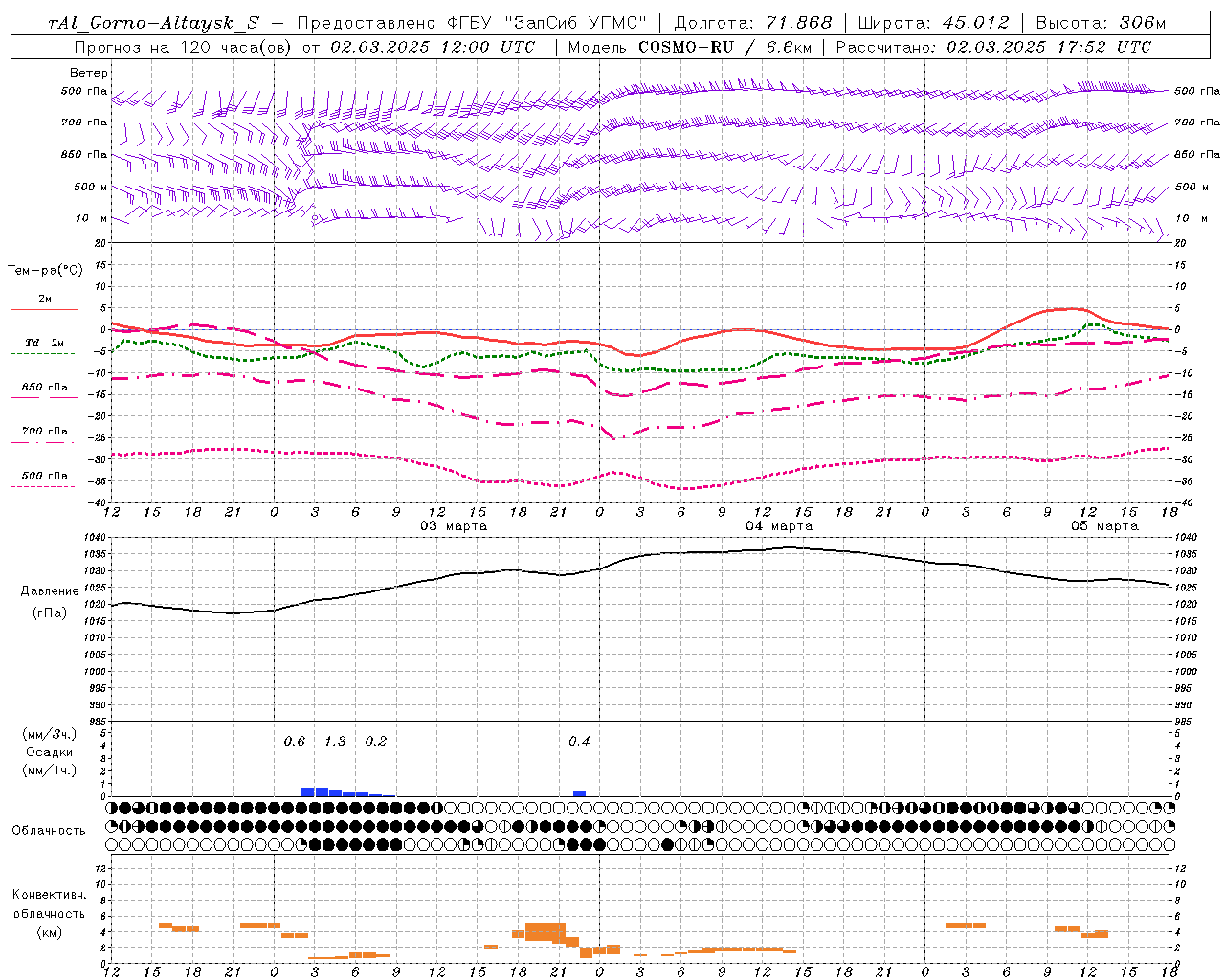Click the Рассчитано: 02.03.2025 17:52 UTC text
Image resolution: width=1225 pixels, height=980 pixels.
pos(993,47)
